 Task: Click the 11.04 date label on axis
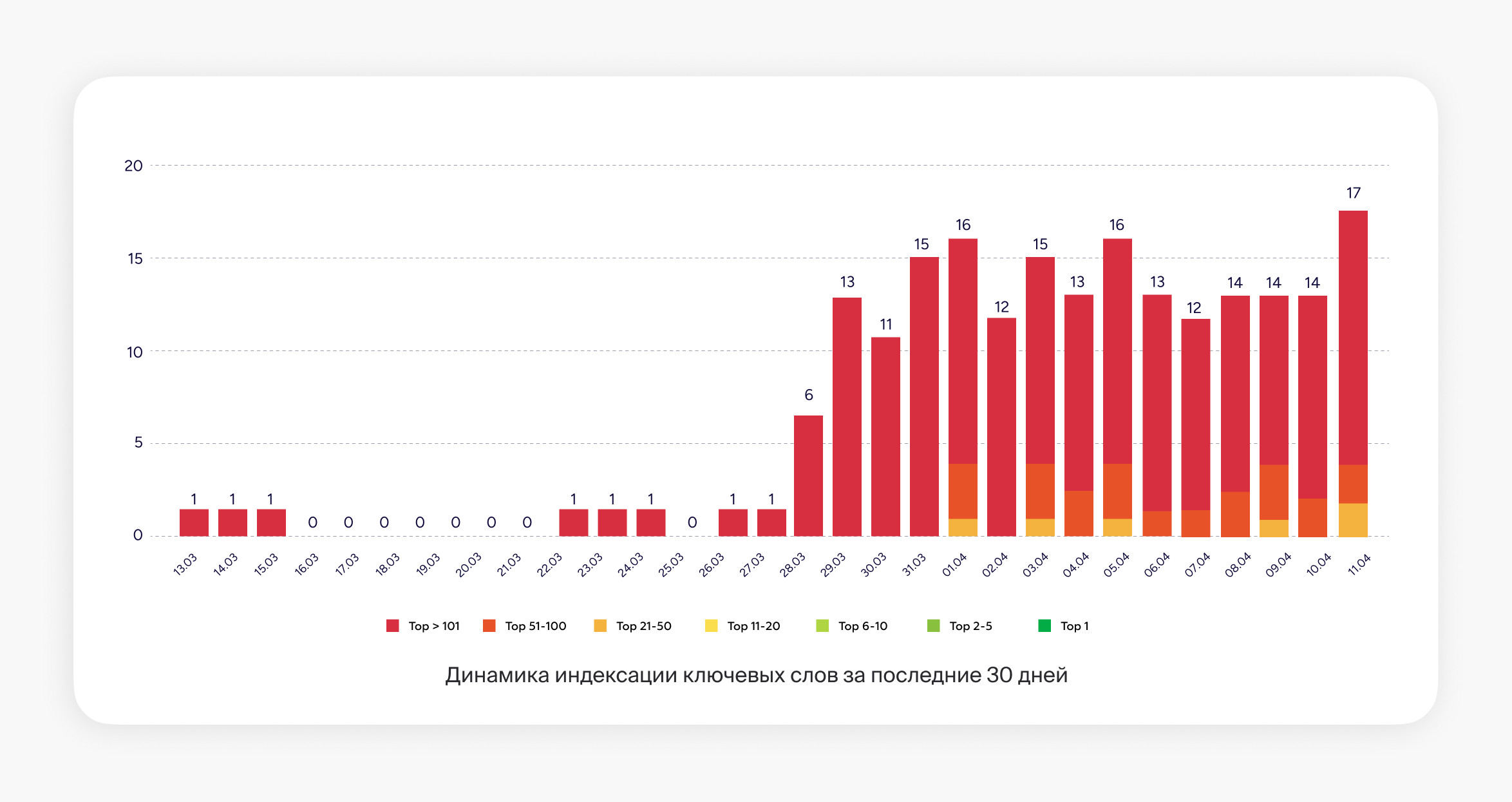click(x=1359, y=564)
